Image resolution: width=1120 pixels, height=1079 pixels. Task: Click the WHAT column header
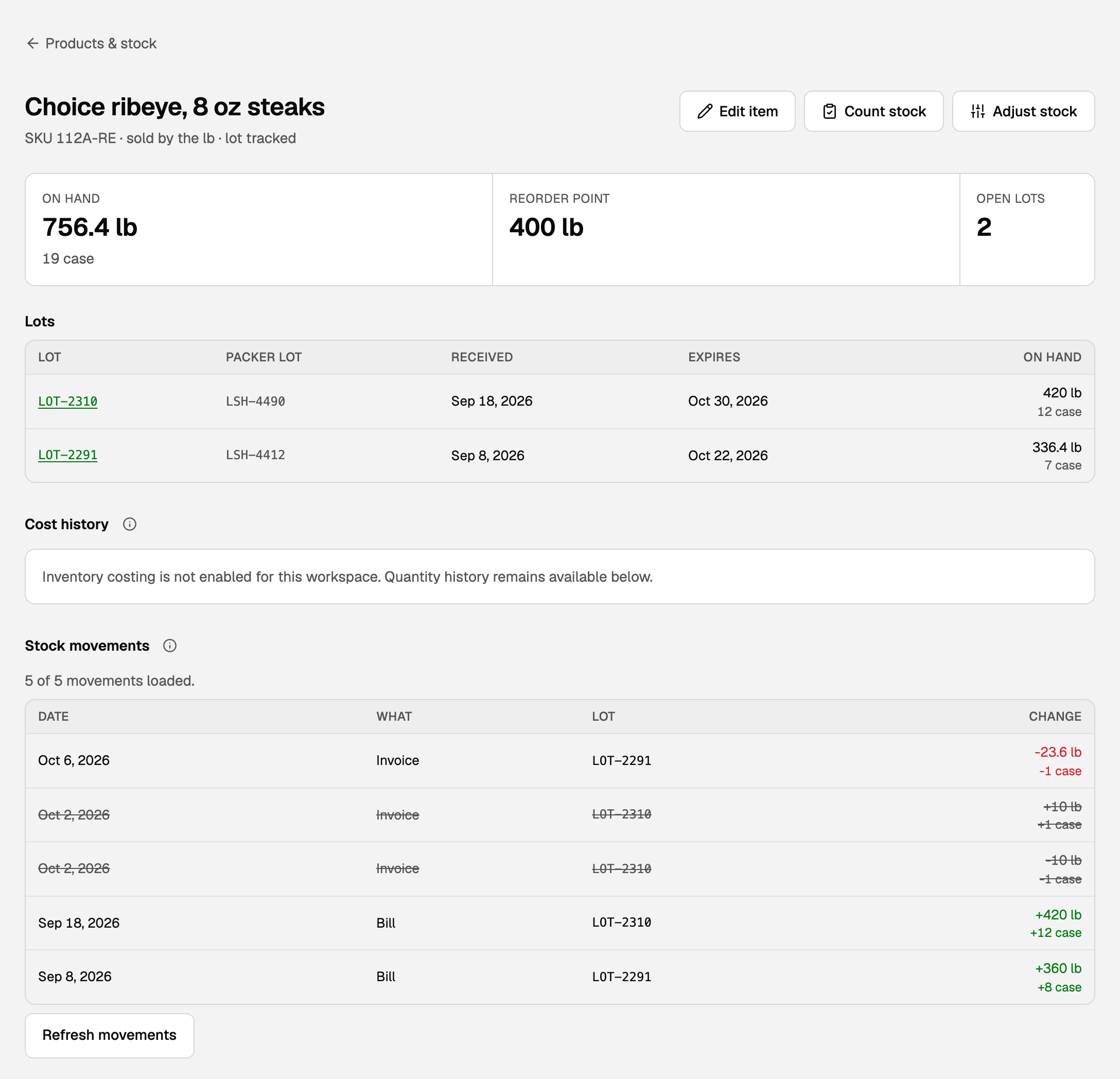pos(394,717)
